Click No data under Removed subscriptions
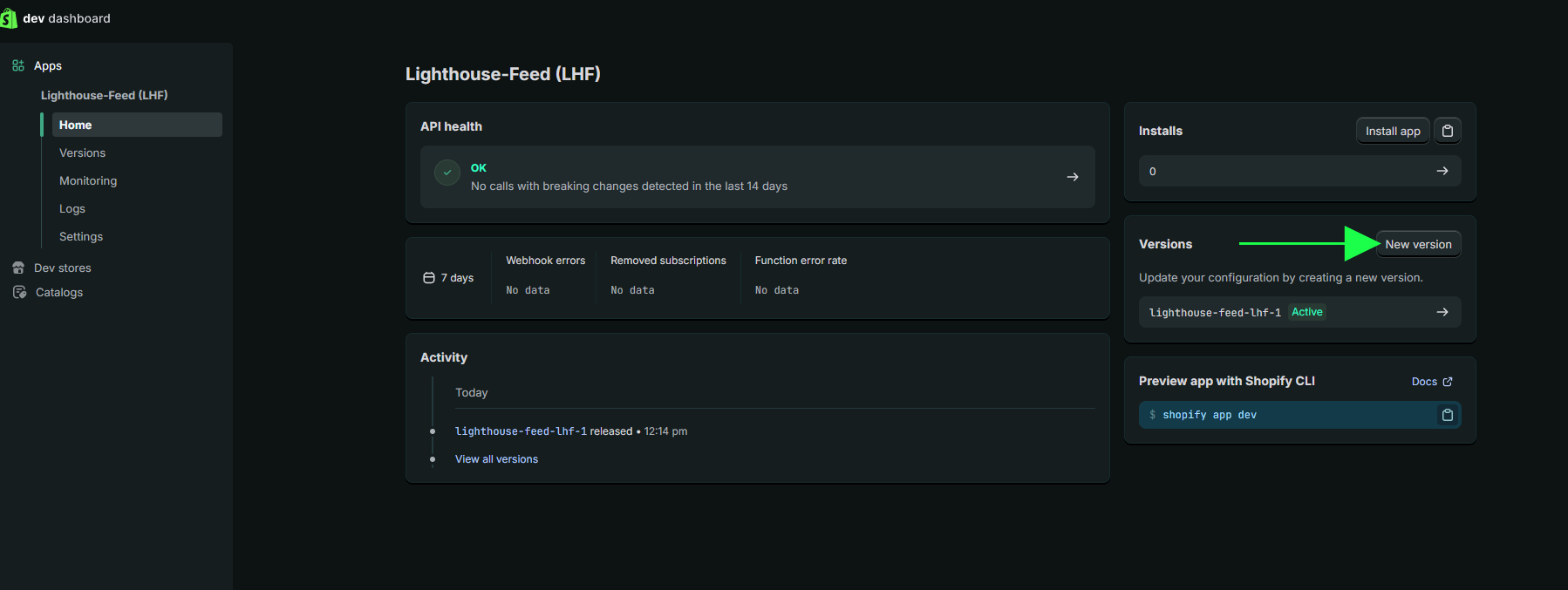 [632, 290]
